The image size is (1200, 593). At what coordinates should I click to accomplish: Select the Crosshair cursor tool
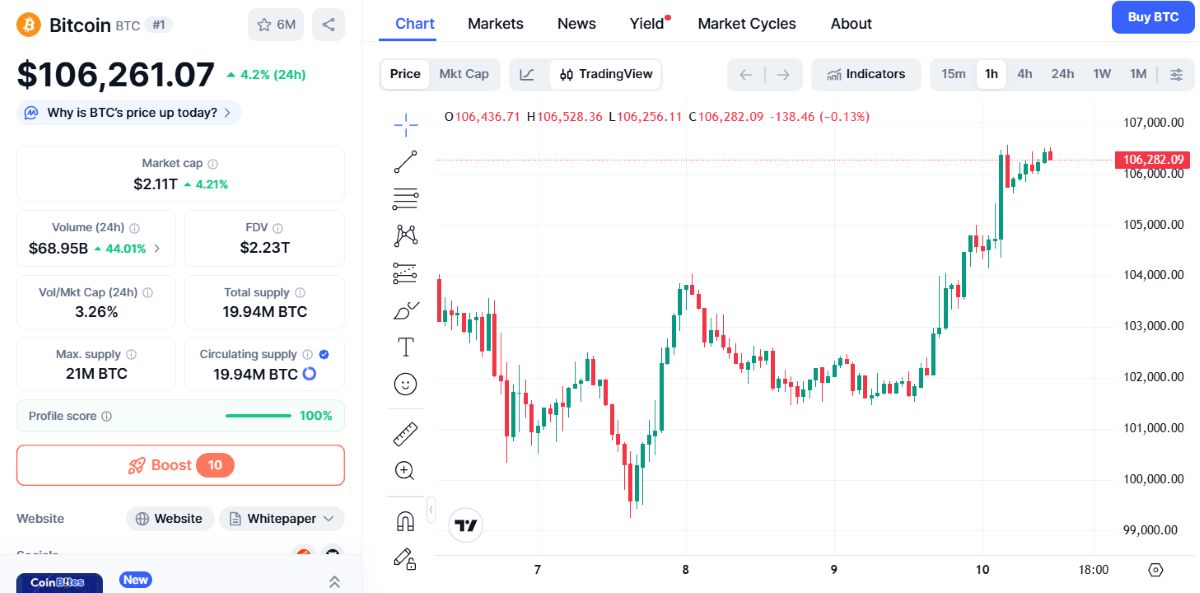[x=405, y=124]
